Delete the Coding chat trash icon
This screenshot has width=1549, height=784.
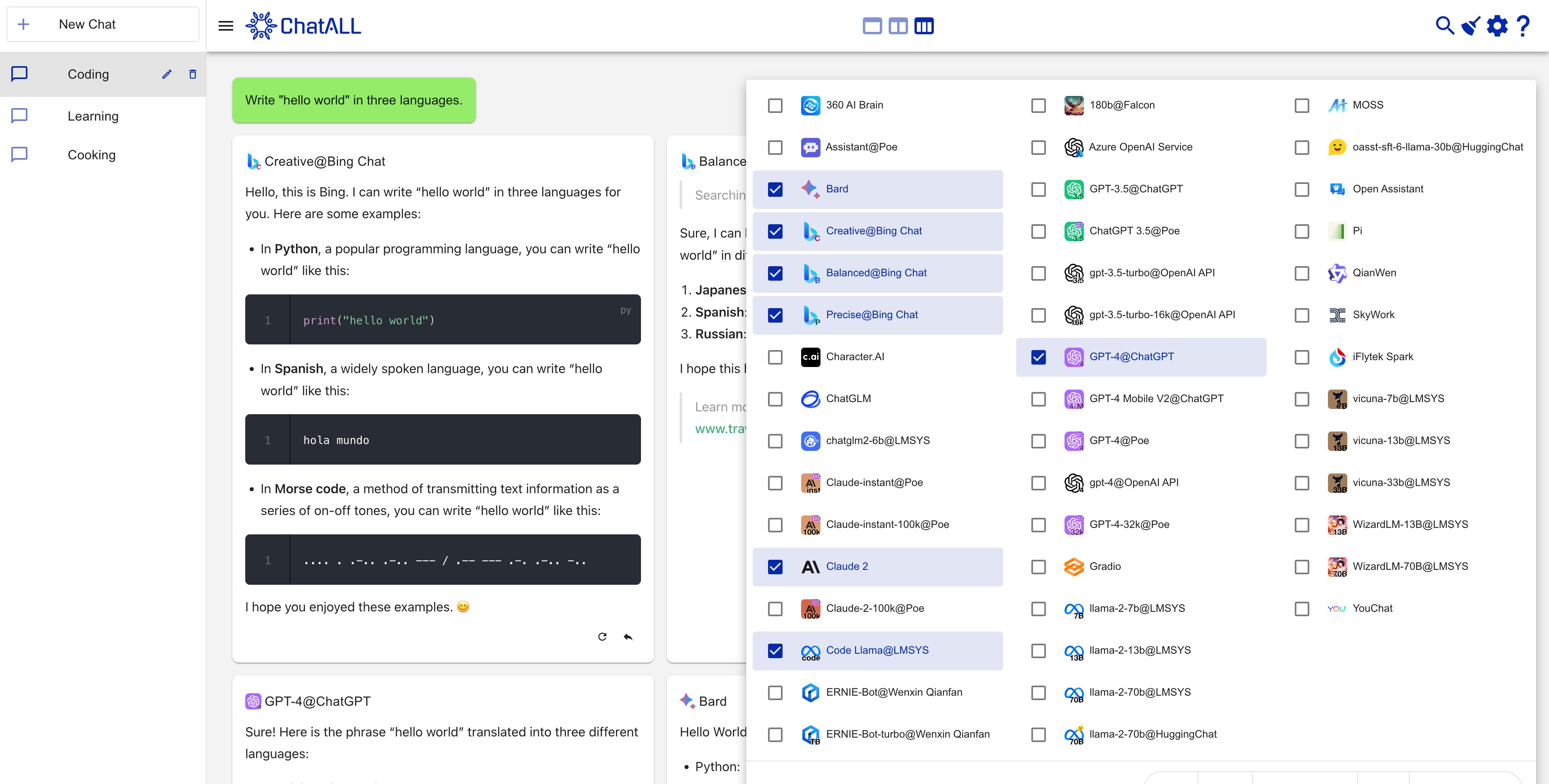[x=193, y=75]
